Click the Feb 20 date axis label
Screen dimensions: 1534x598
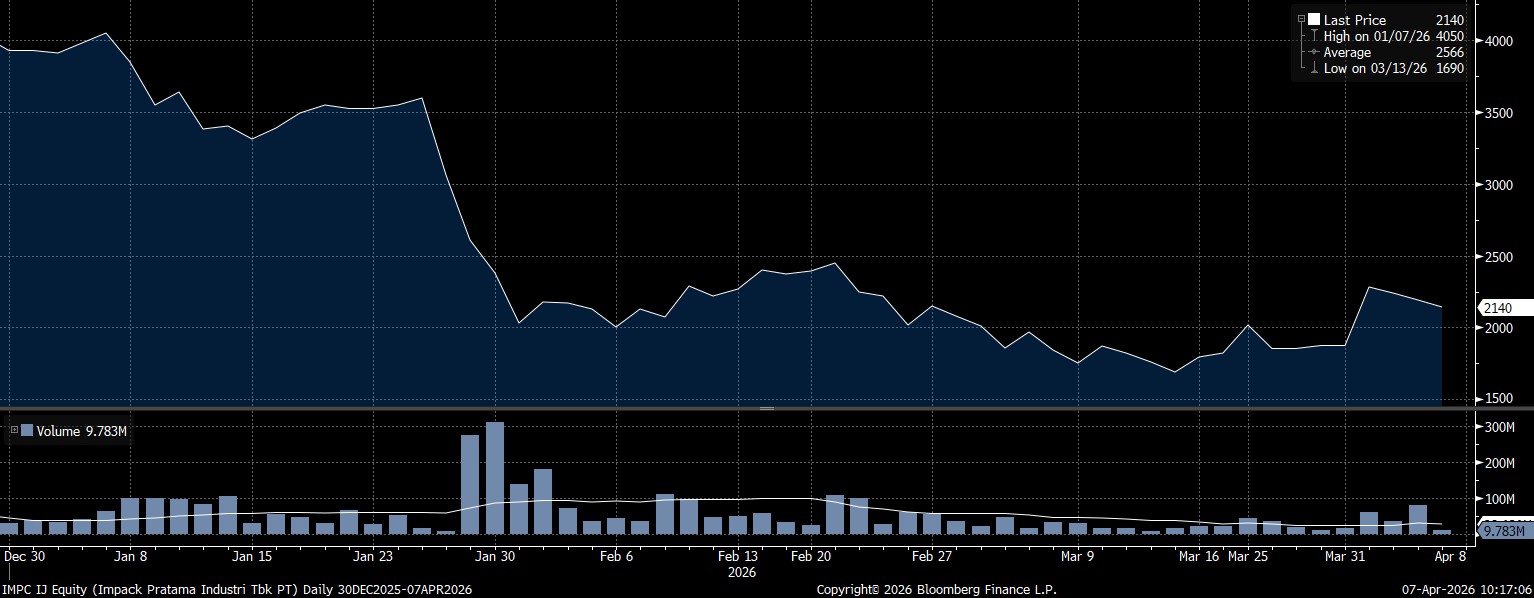pyautogui.click(x=810, y=555)
